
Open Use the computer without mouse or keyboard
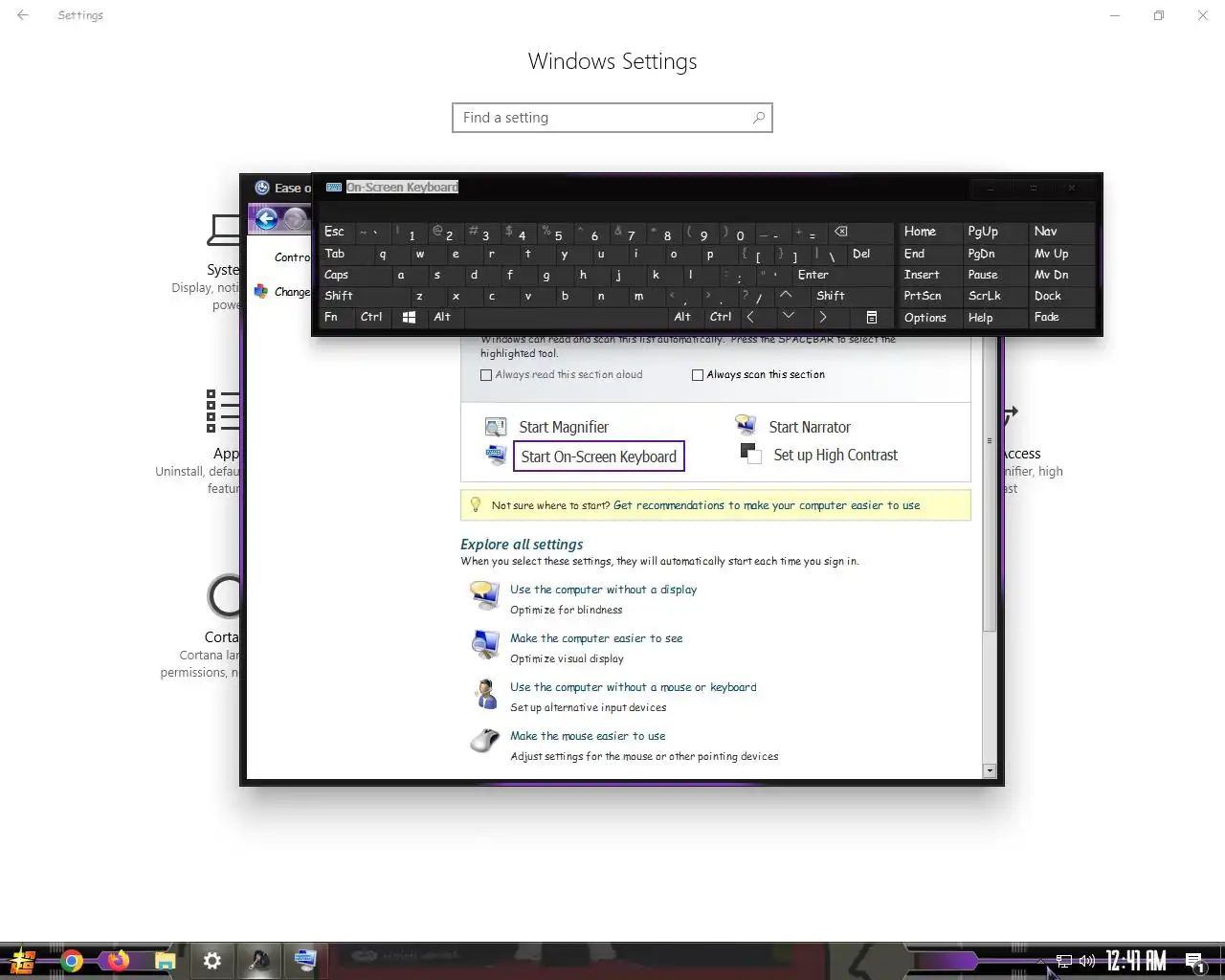(x=633, y=687)
